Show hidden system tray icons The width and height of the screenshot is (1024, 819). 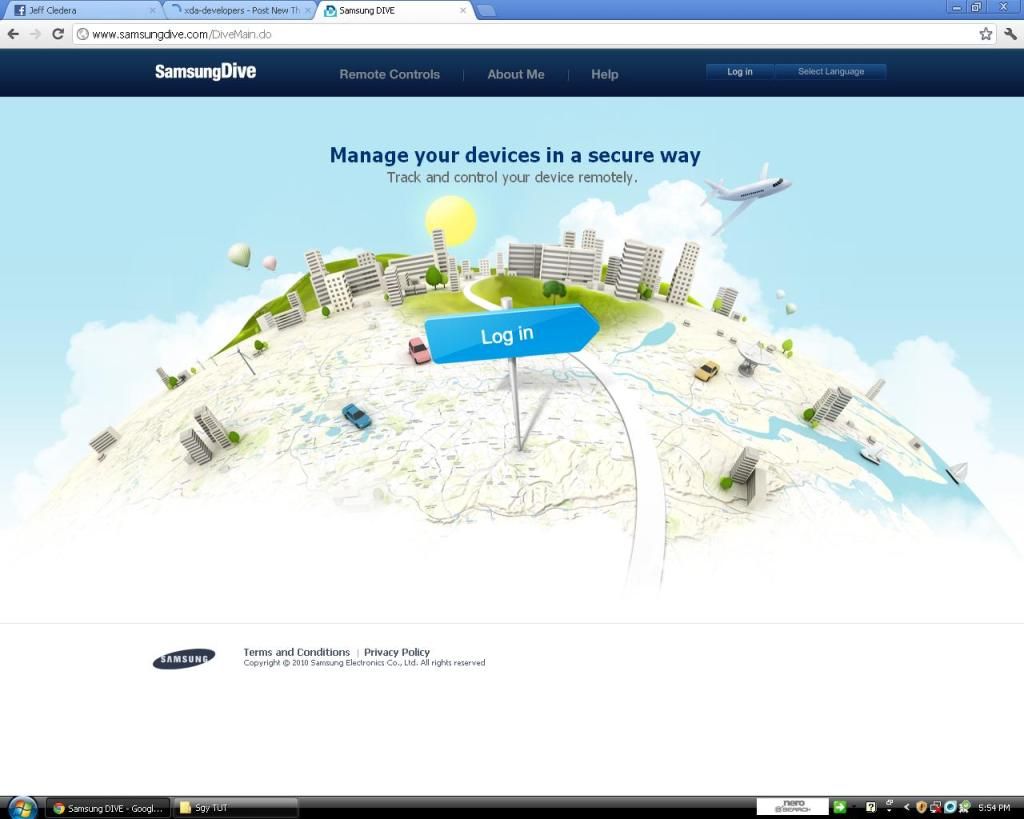click(906, 808)
